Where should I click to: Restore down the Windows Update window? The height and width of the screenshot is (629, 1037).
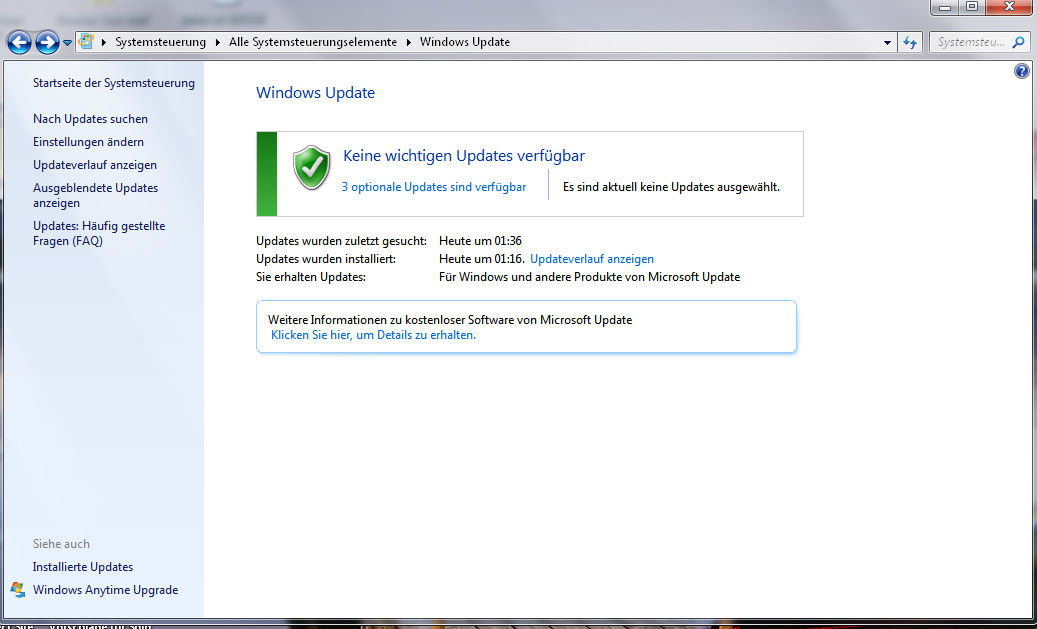(x=972, y=7)
